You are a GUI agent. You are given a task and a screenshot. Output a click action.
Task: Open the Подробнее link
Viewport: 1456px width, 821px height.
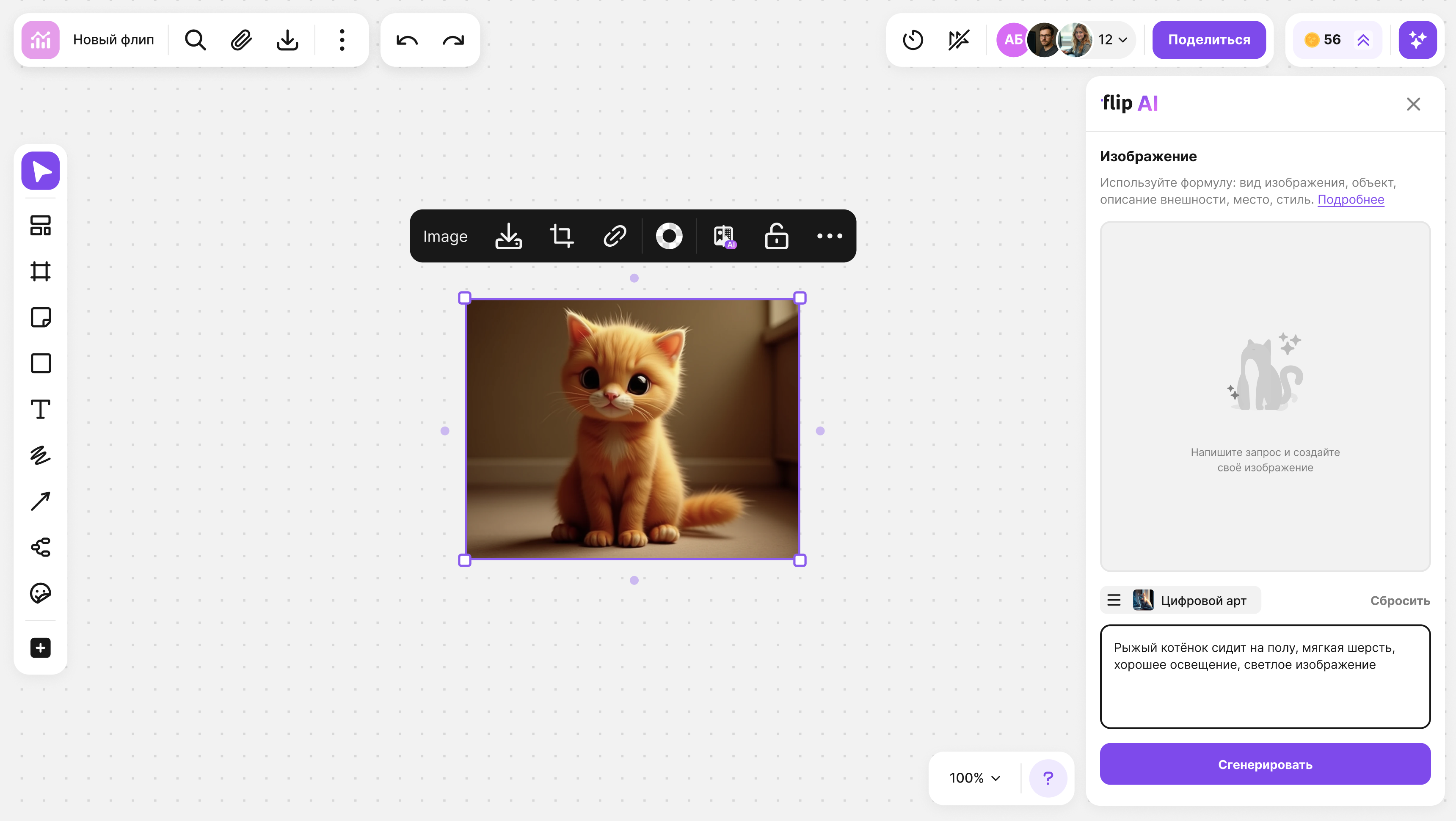[x=1351, y=199]
